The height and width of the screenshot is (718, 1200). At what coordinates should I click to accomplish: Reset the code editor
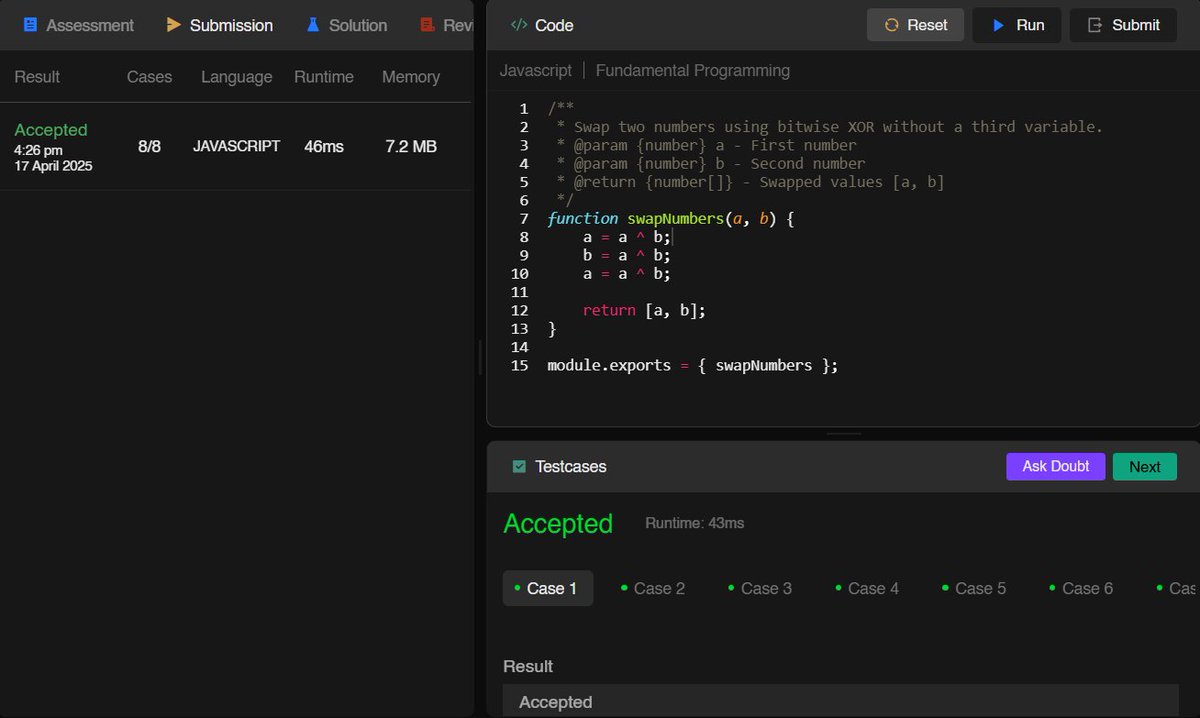(x=915, y=25)
